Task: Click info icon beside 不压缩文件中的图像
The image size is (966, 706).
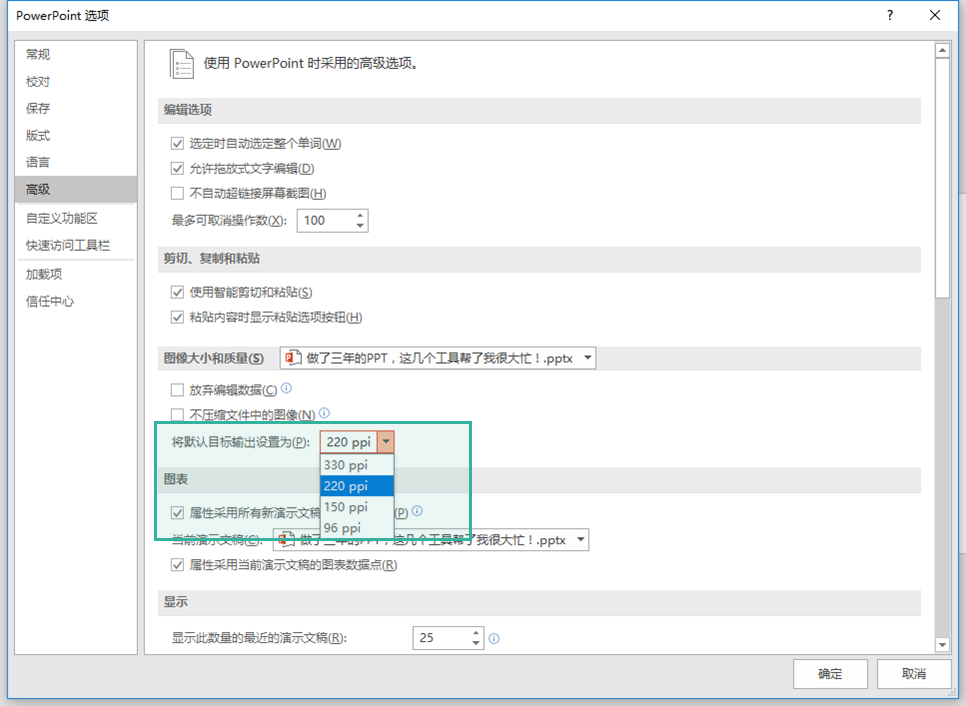Action: coord(325,413)
